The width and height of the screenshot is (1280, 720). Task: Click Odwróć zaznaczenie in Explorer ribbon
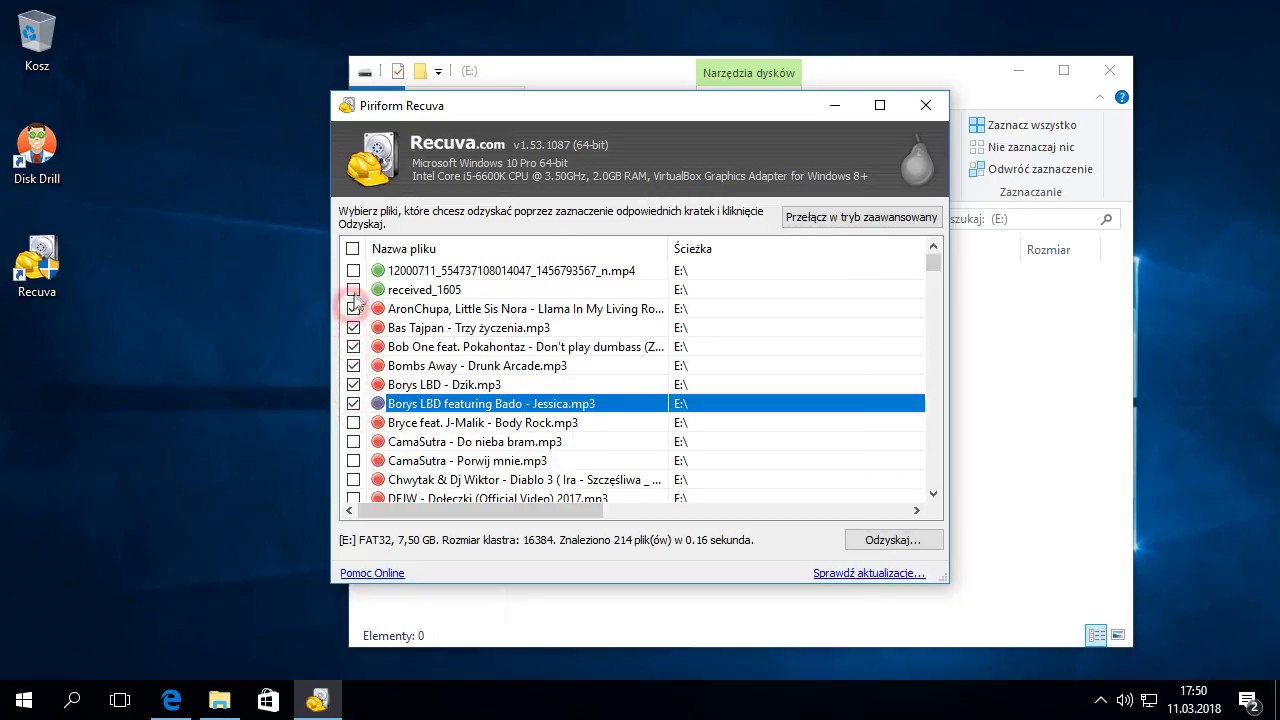(x=1031, y=169)
